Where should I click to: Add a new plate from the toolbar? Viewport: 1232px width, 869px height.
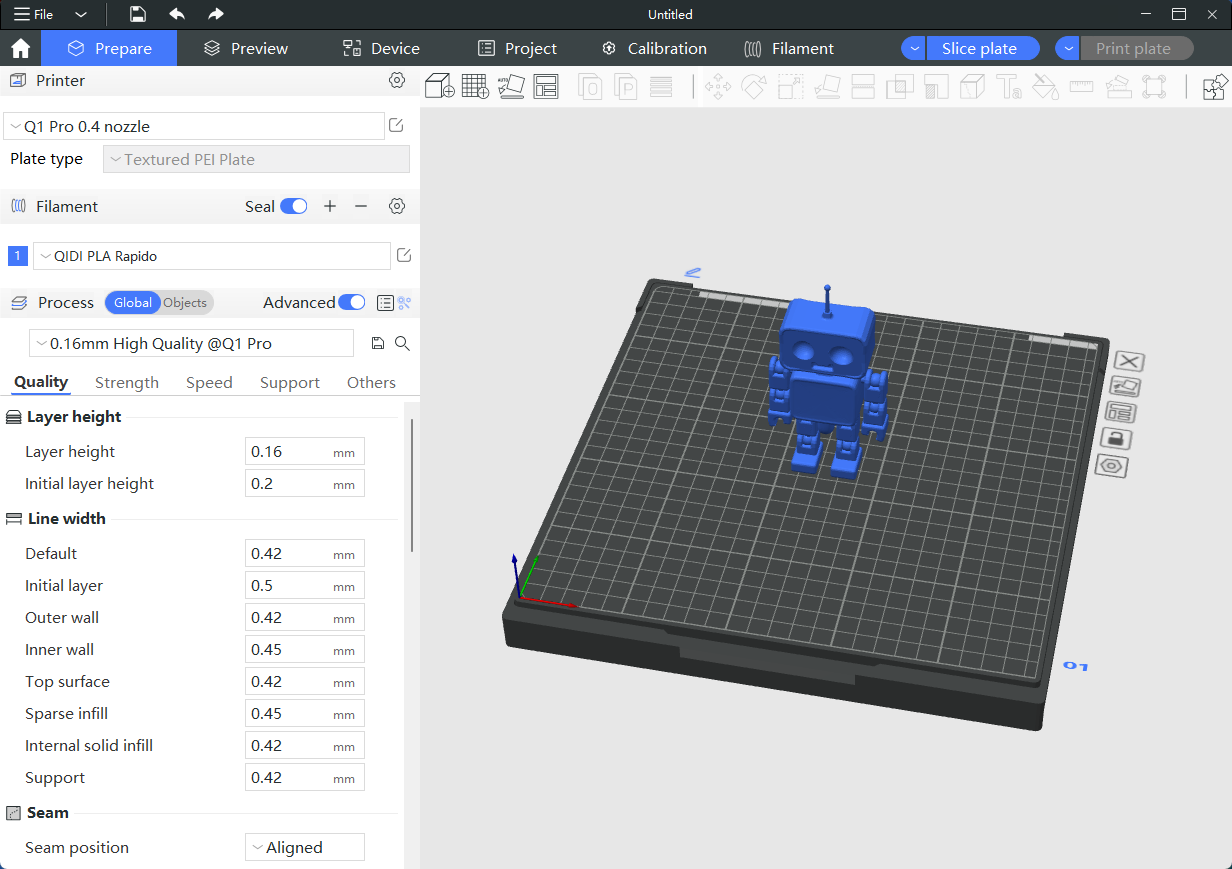click(475, 86)
